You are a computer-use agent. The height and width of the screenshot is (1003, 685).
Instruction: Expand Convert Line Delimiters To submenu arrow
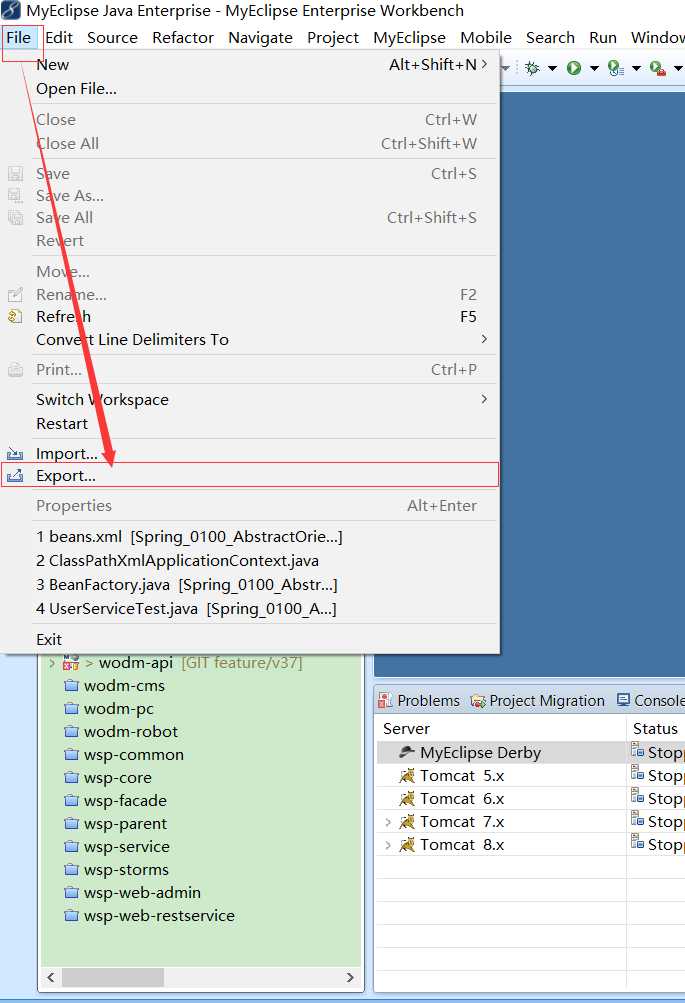coord(484,339)
